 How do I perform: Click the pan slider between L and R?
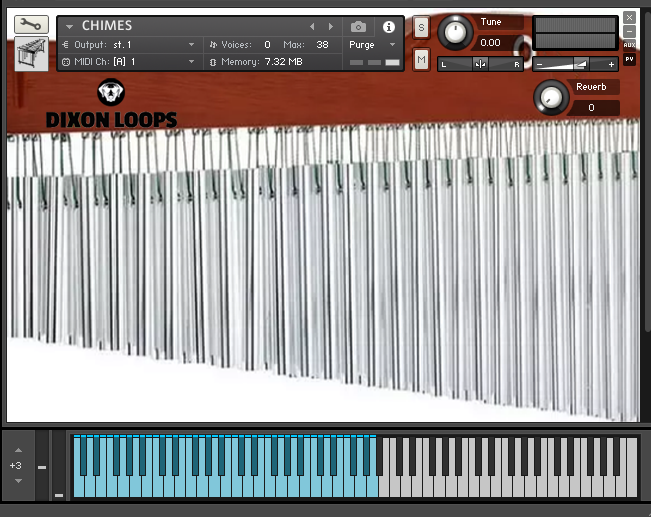point(481,64)
